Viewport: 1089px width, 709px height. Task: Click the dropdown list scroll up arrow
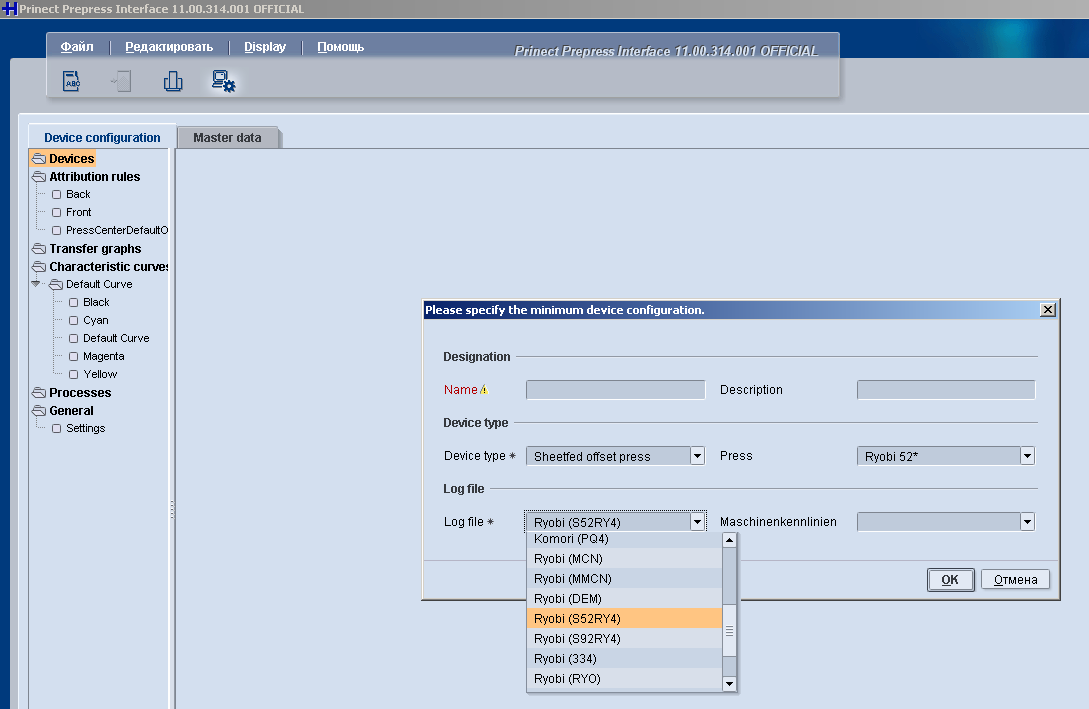point(729,540)
